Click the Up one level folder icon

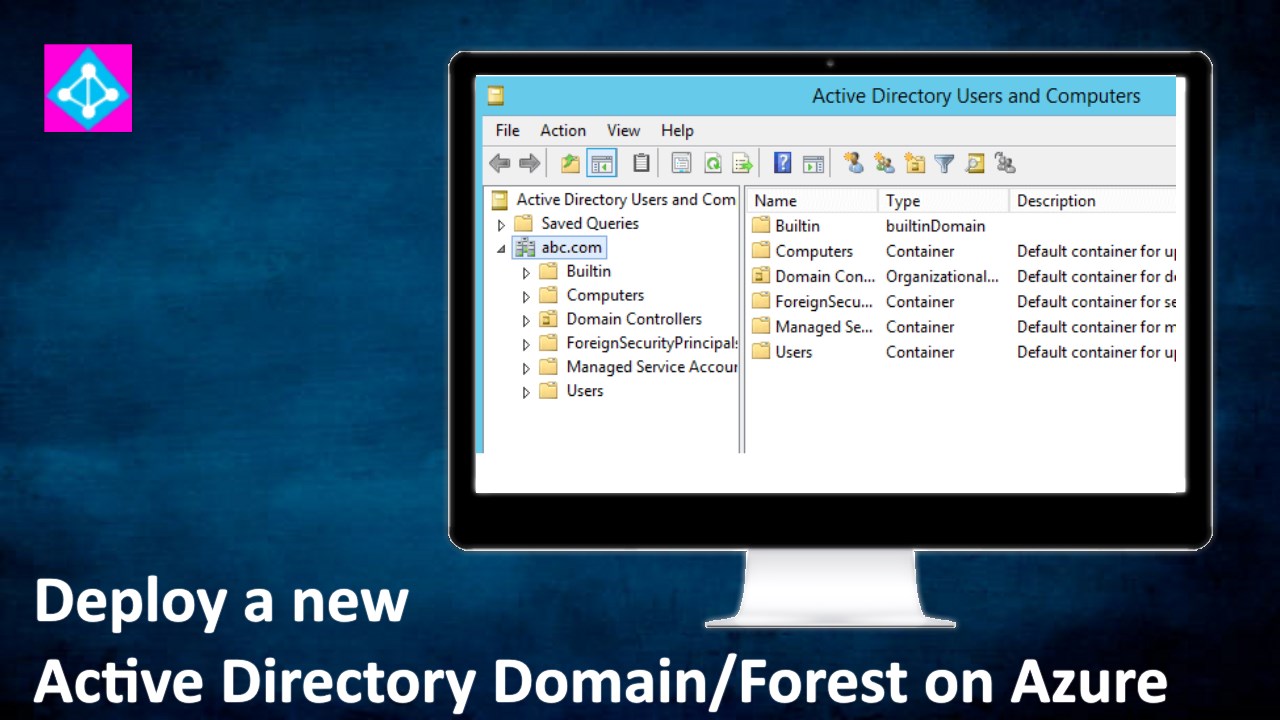coord(570,164)
